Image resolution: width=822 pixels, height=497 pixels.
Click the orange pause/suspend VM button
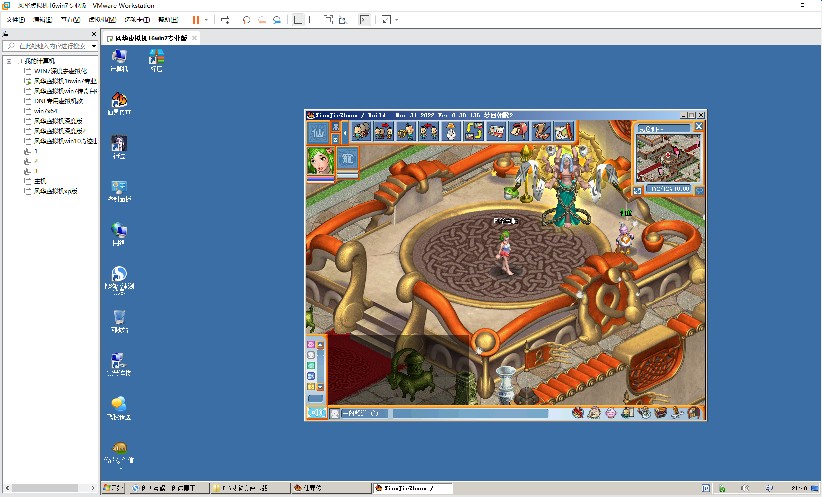196,20
